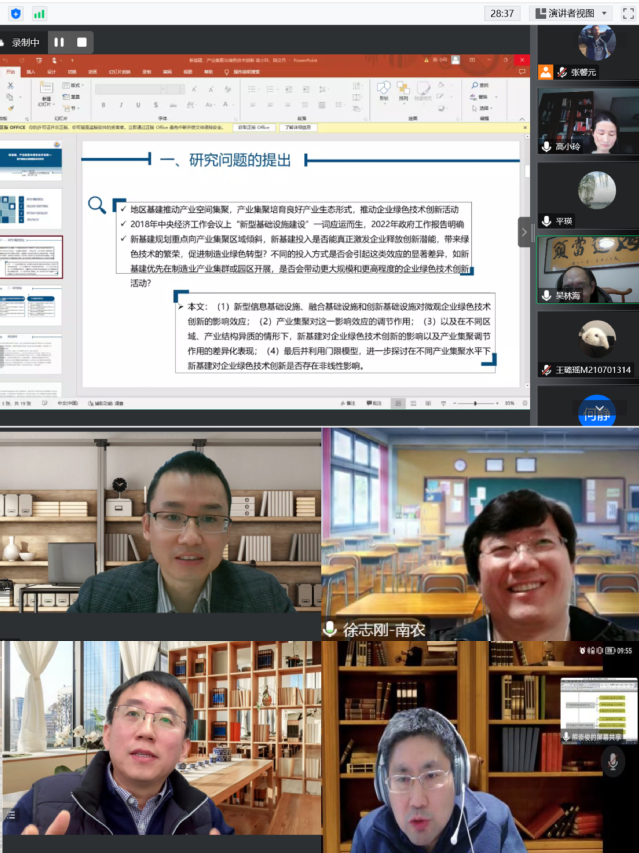
Task: Open the PowerPoint File tab
Action: pos(10,72)
